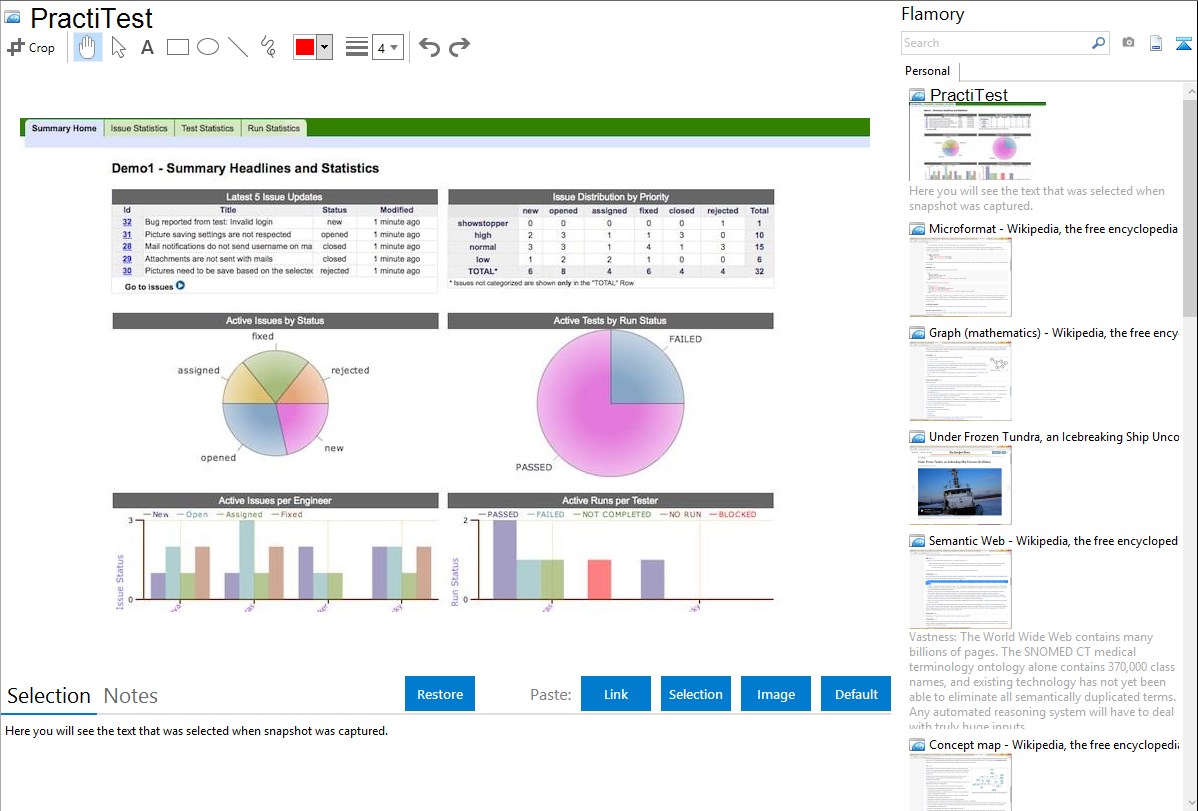Click the 'Bug reported from test: Invalid login' title
The width and height of the screenshot is (1198, 811).
[x=209, y=222]
